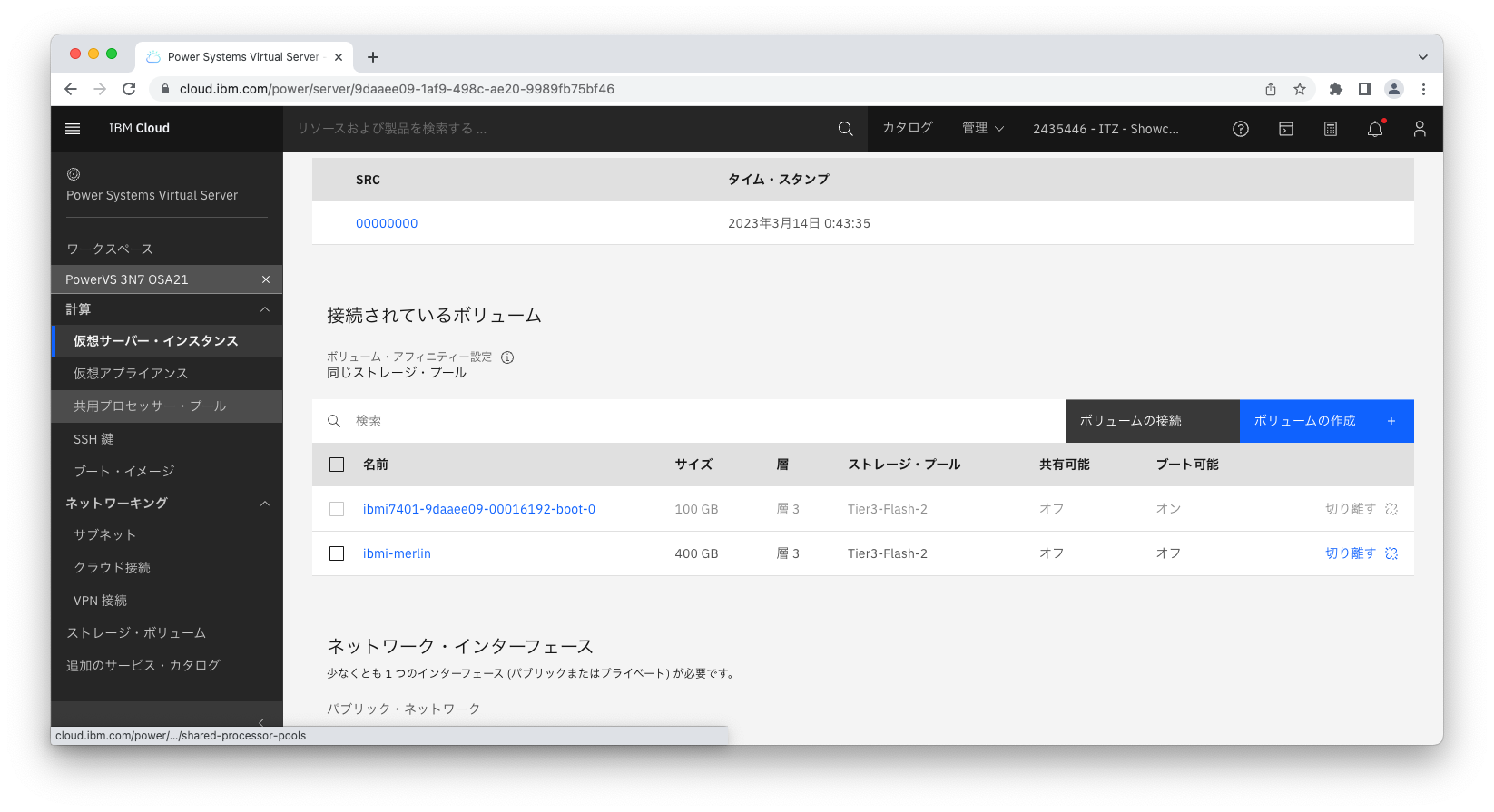
Task: Open the help question mark icon
Action: tap(1241, 129)
